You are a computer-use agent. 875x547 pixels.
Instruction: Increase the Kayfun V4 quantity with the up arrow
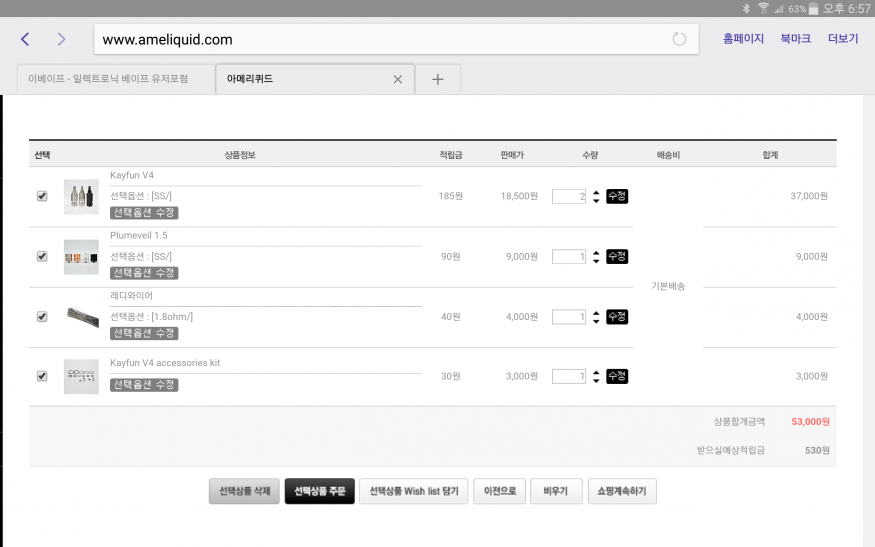coord(596,192)
